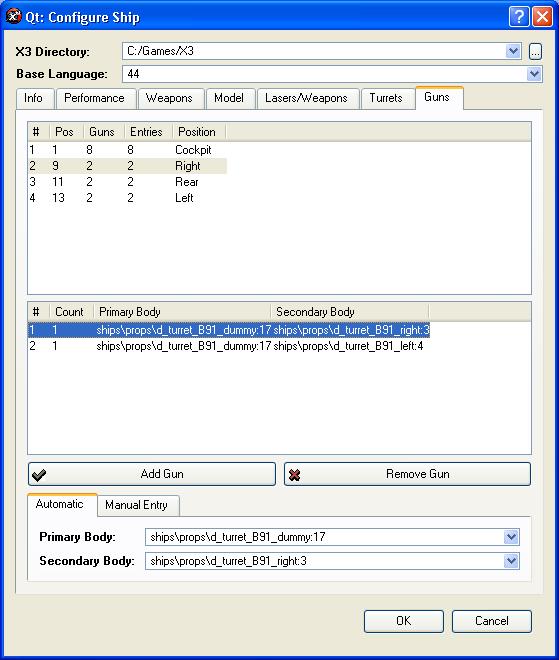559x660 pixels.
Task: Click the question mark help button
Action: click(519, 17)
